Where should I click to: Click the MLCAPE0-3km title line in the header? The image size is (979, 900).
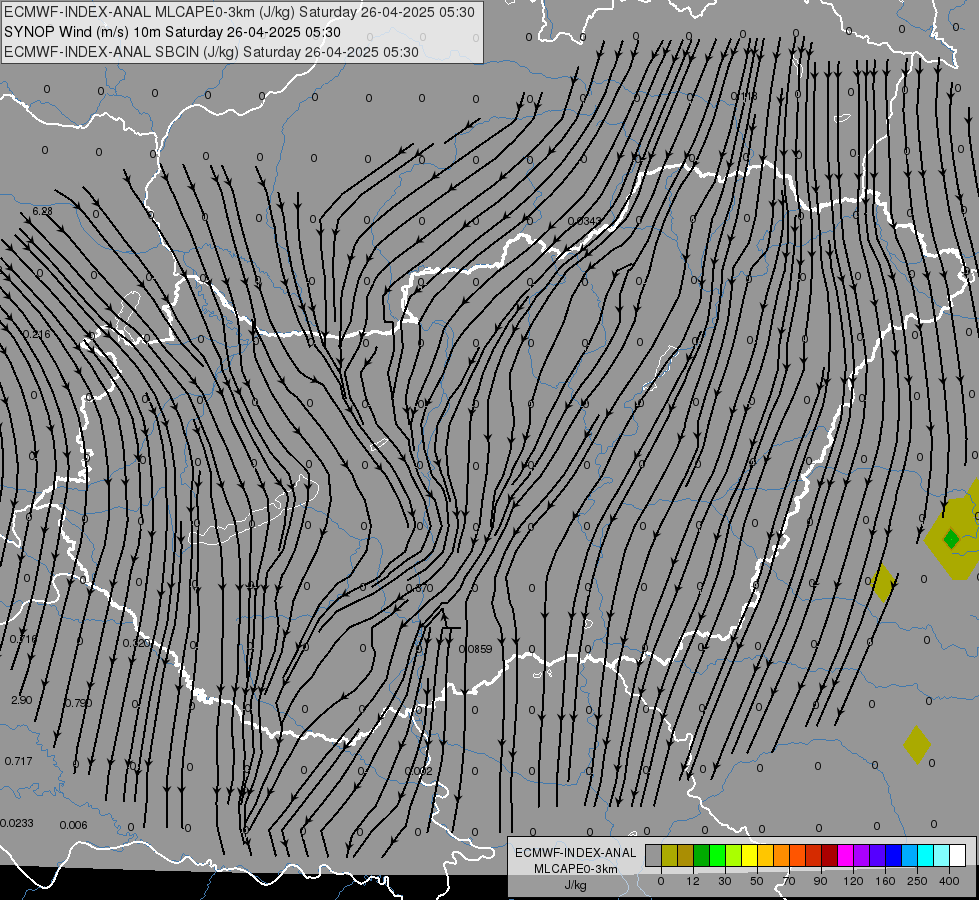[239, 12]
